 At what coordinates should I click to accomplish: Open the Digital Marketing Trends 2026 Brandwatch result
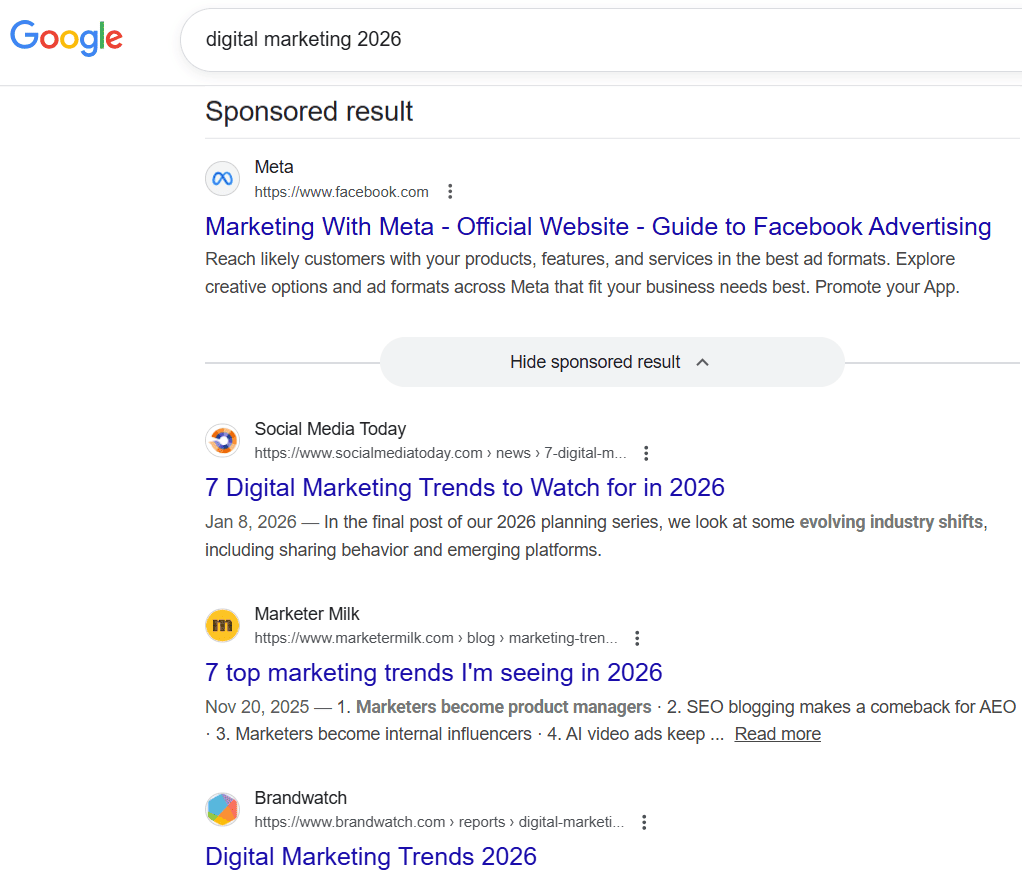click(371, 856)
